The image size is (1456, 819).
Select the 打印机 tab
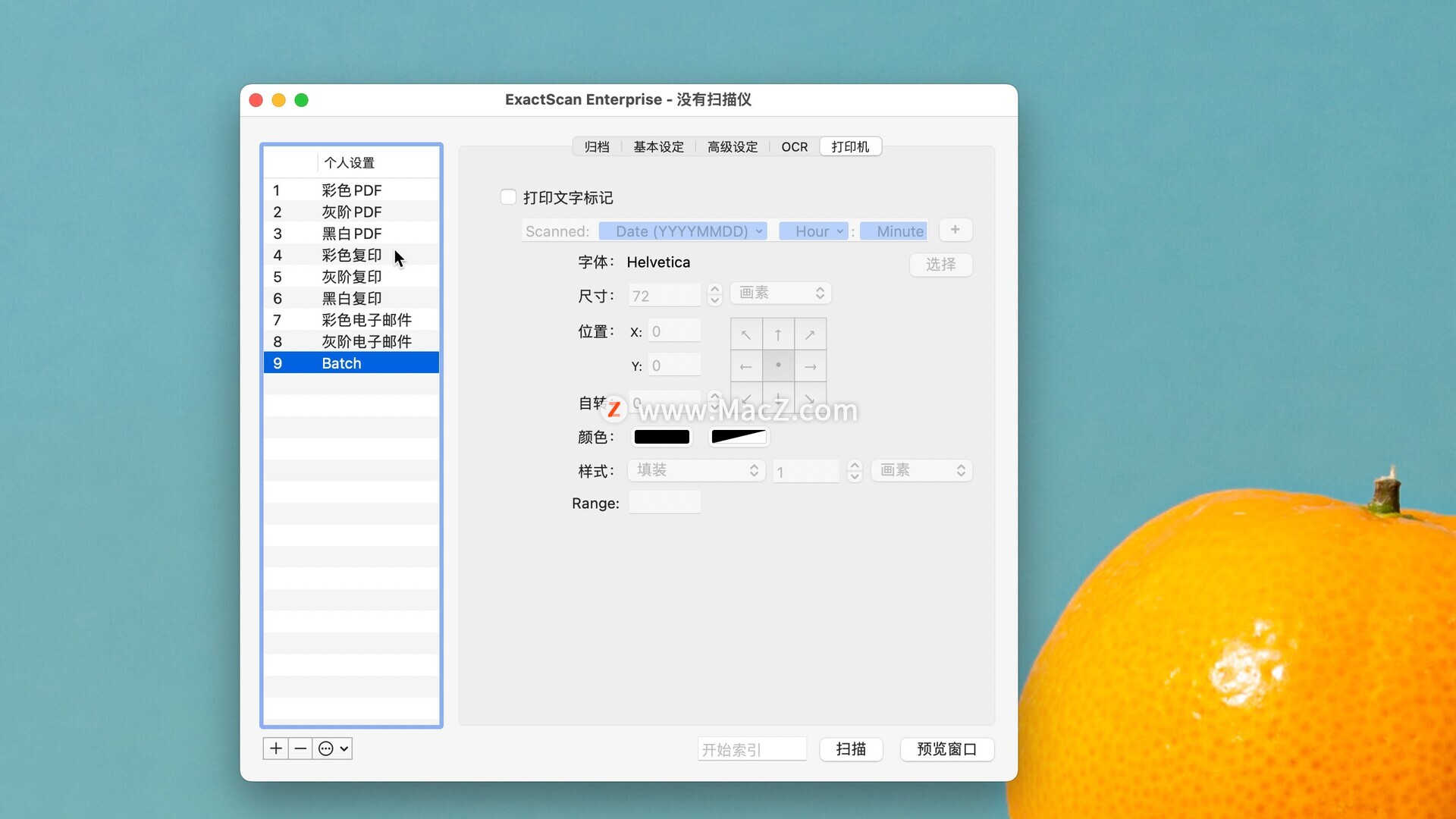850,146
